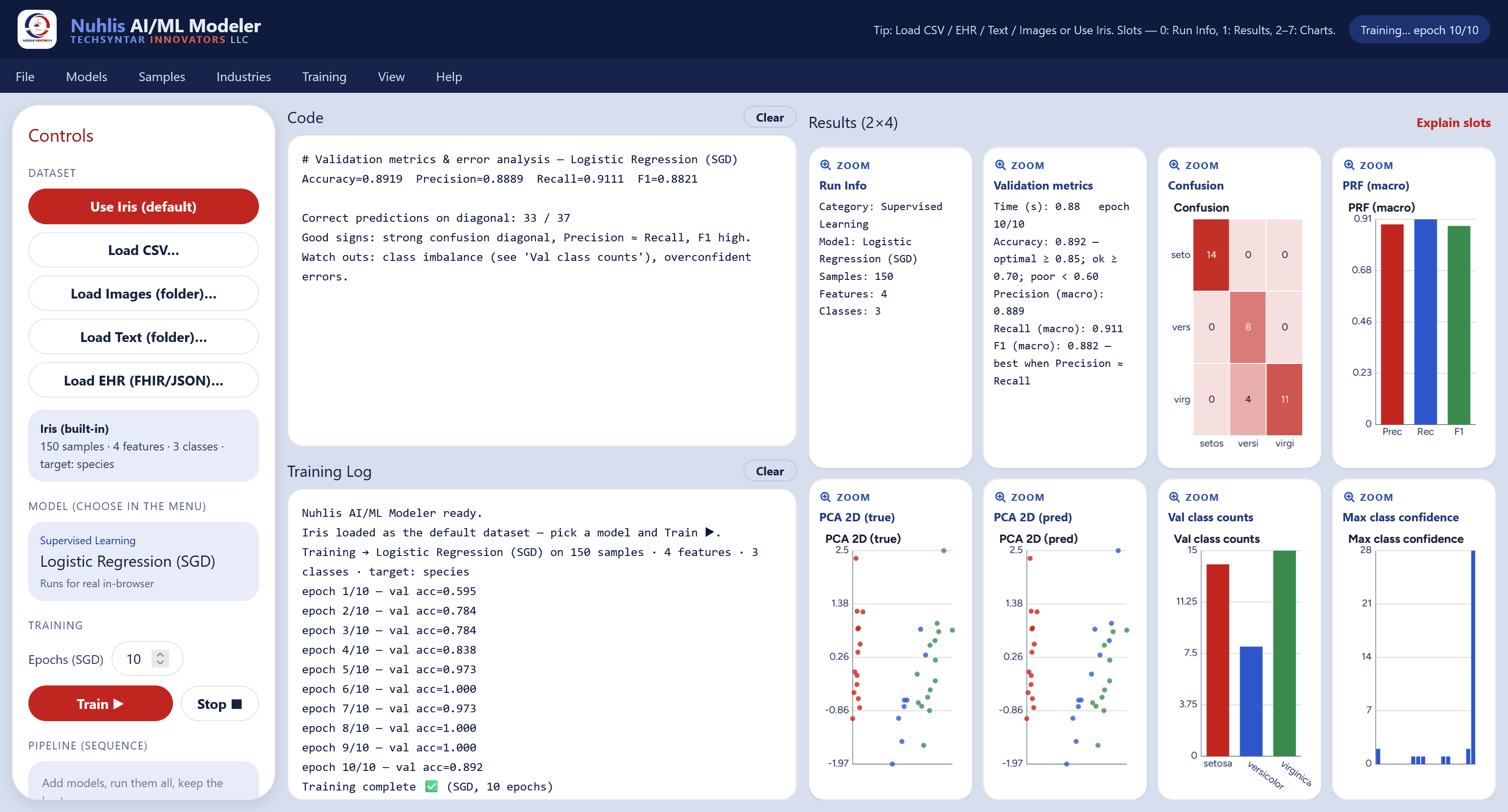Click Load Text (folder)... button

pos(144,337)
